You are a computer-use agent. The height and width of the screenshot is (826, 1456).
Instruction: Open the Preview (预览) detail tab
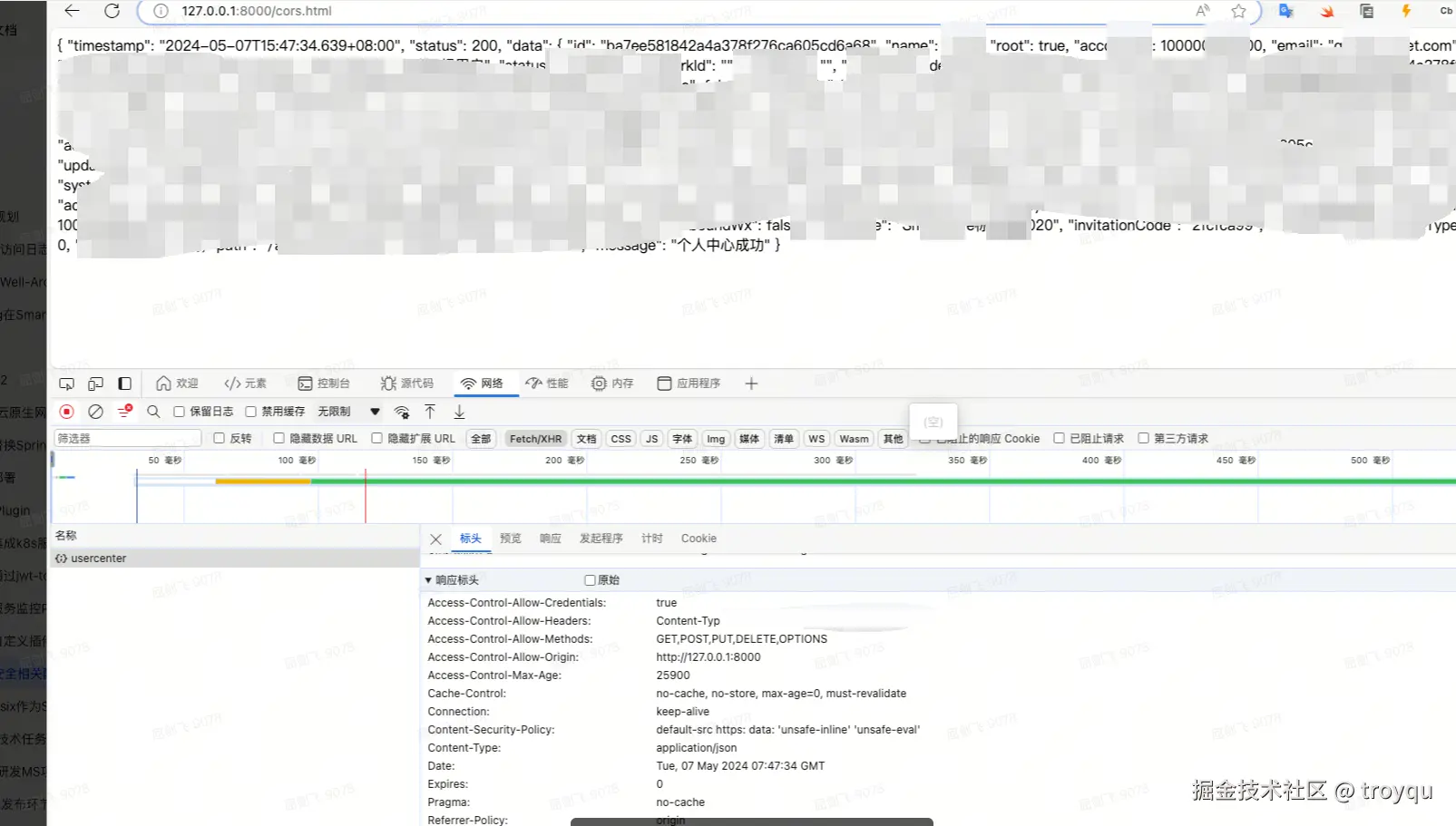[x=510, y=539]
